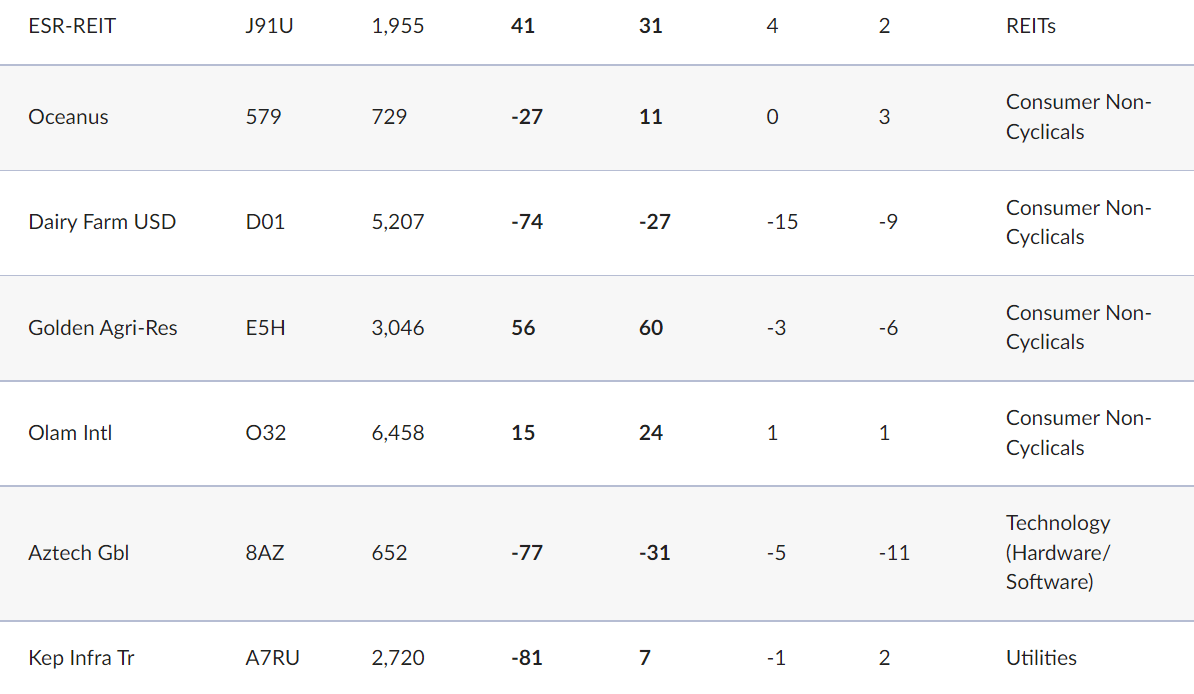
Task: Select the Dairy Farm USD name cell
Action: pos(102,222)
